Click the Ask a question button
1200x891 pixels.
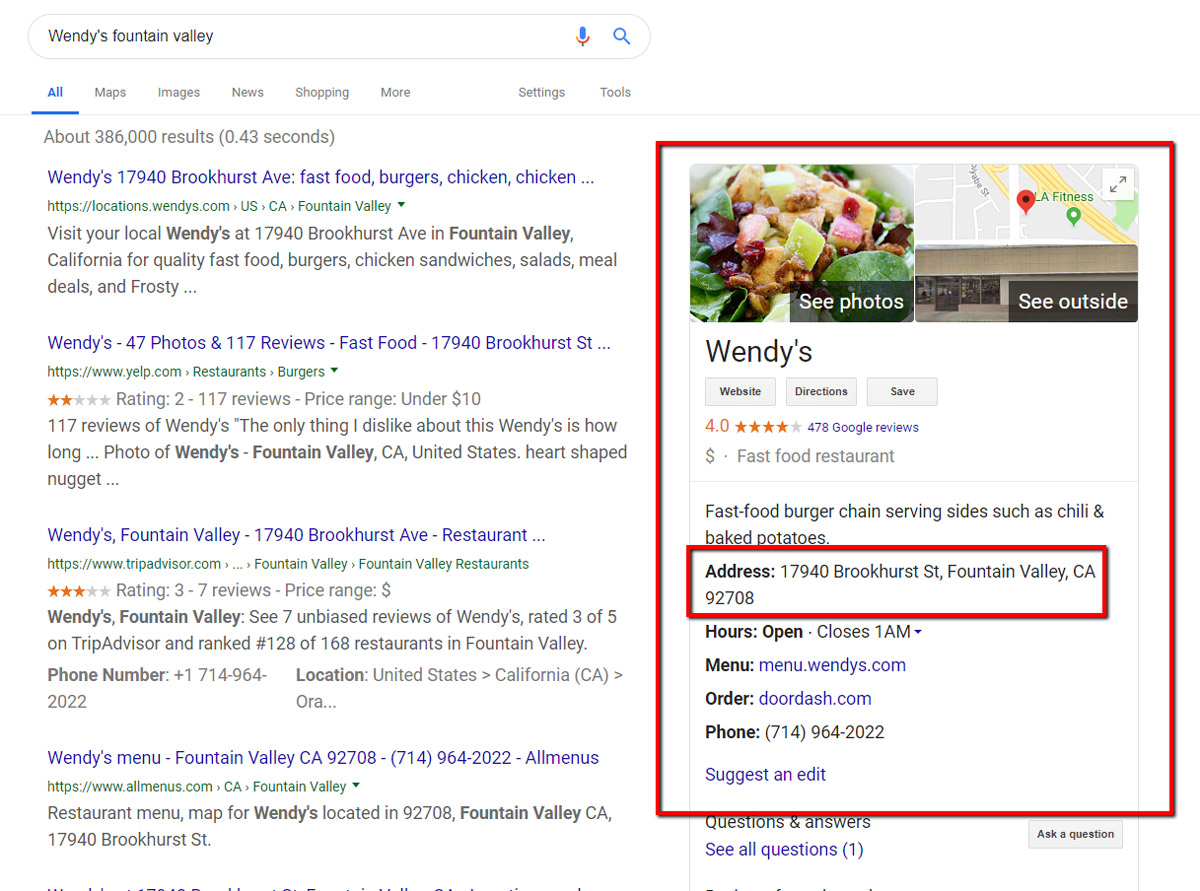pos(1075,834)
